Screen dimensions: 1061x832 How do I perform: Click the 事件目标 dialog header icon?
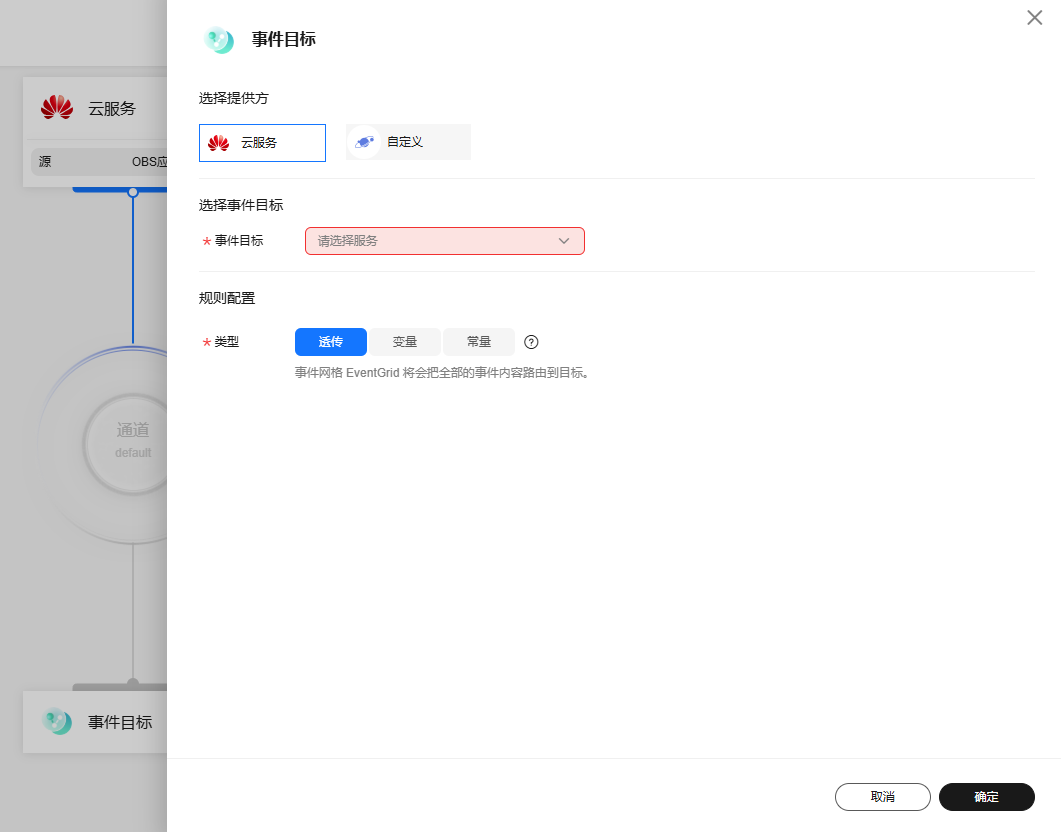219,40
